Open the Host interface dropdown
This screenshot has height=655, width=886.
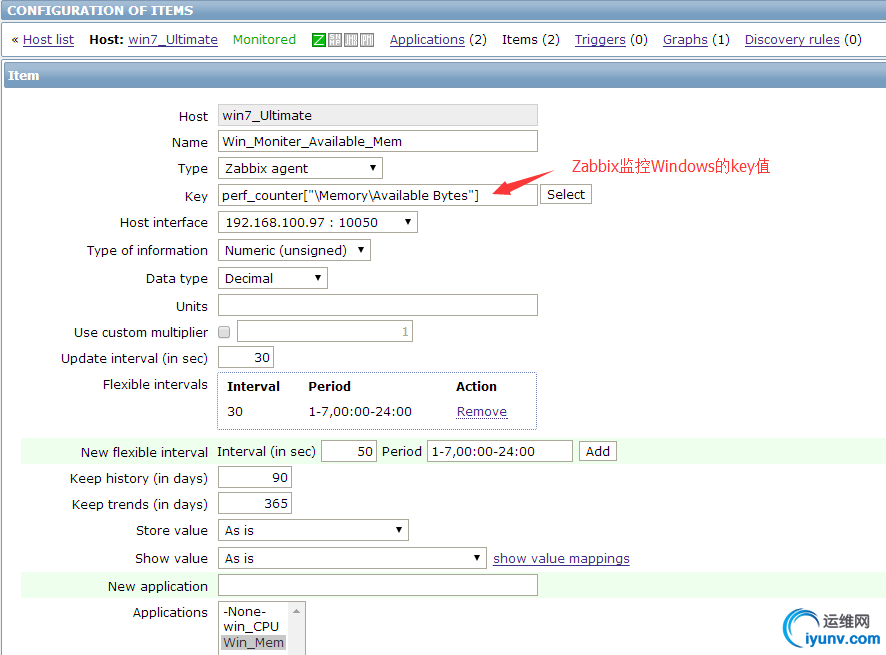[x=318, y=222]
